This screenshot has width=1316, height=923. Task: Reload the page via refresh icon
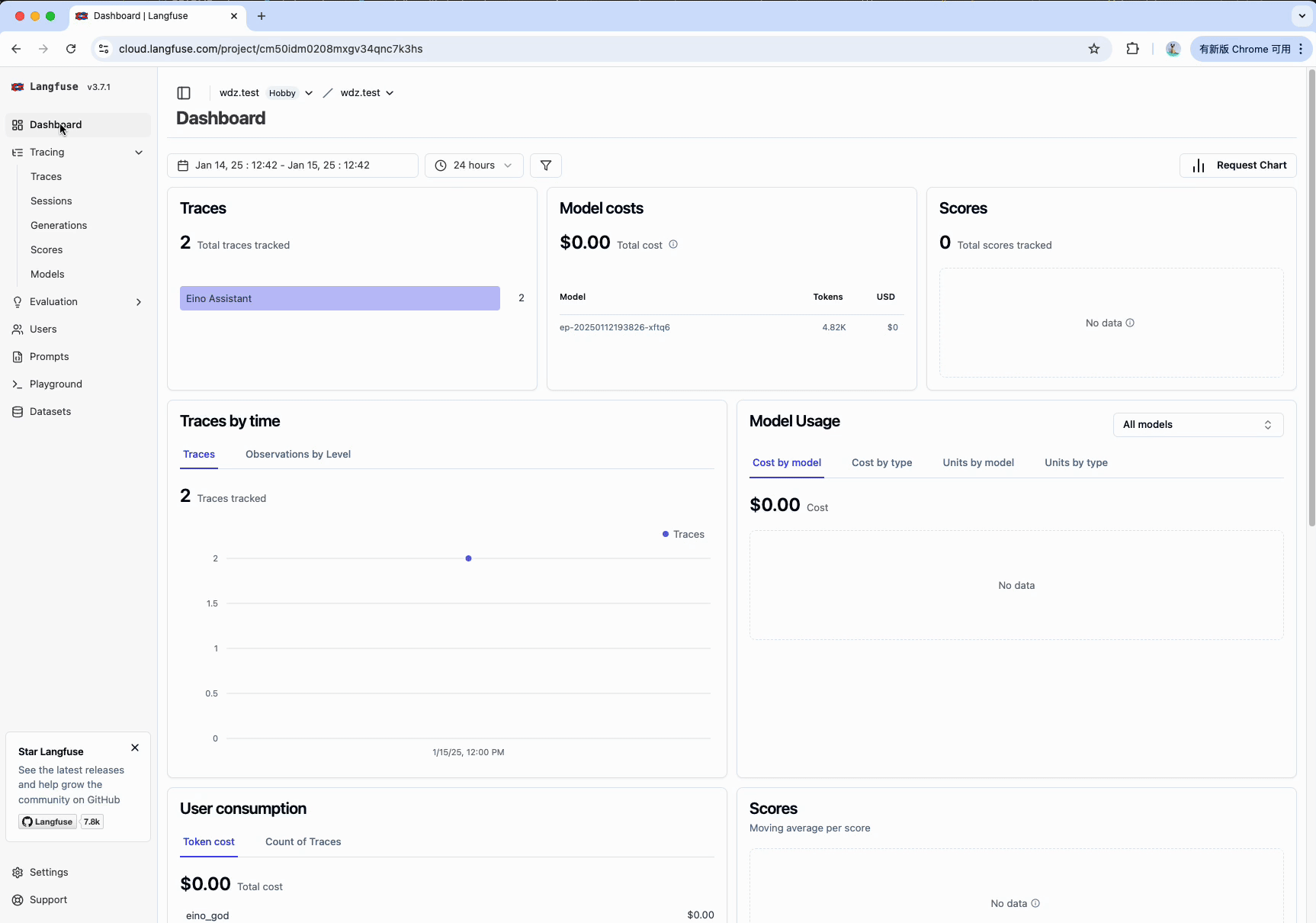point(71,49)
